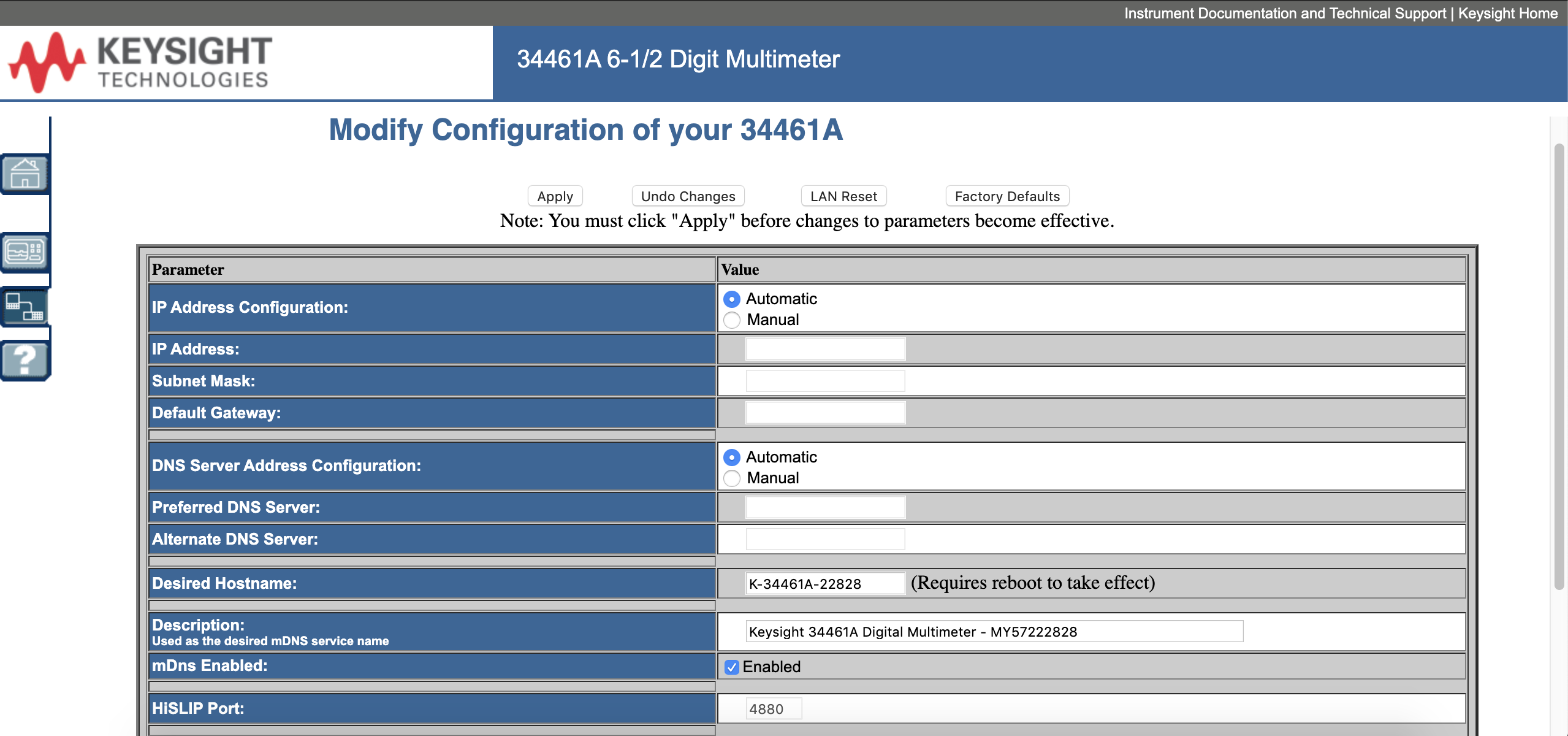Choose Manual DNS Server Address Configuration
Image resolution: width=1568 pixels, height=736 pixels.
click(x=732, y=478)
